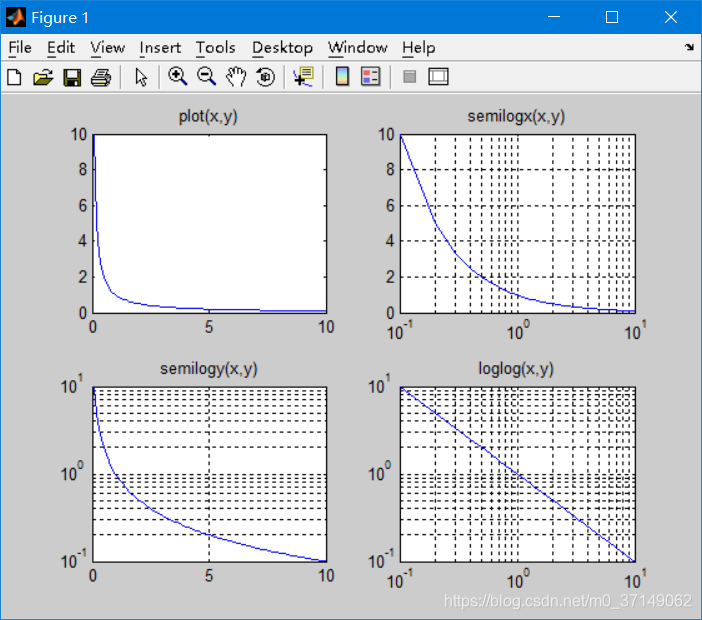702x620 pixels.
Task: Click inside the semilogx(x,y) axes
Action: 518,223
